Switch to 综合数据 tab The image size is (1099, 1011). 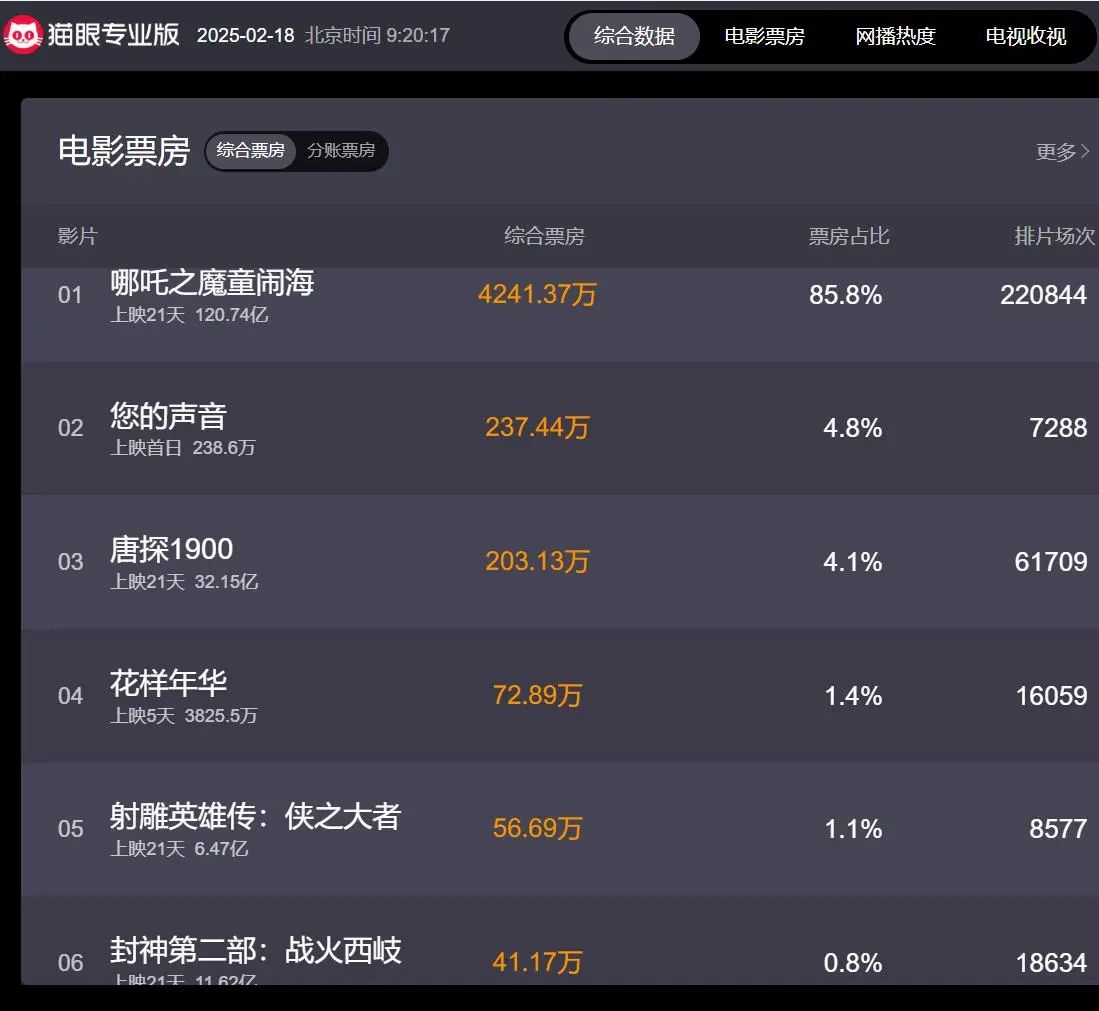(x=634, y=37)
